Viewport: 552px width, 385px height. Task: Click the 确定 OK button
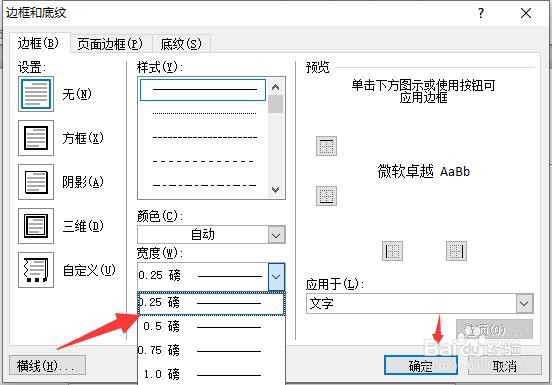421,366
